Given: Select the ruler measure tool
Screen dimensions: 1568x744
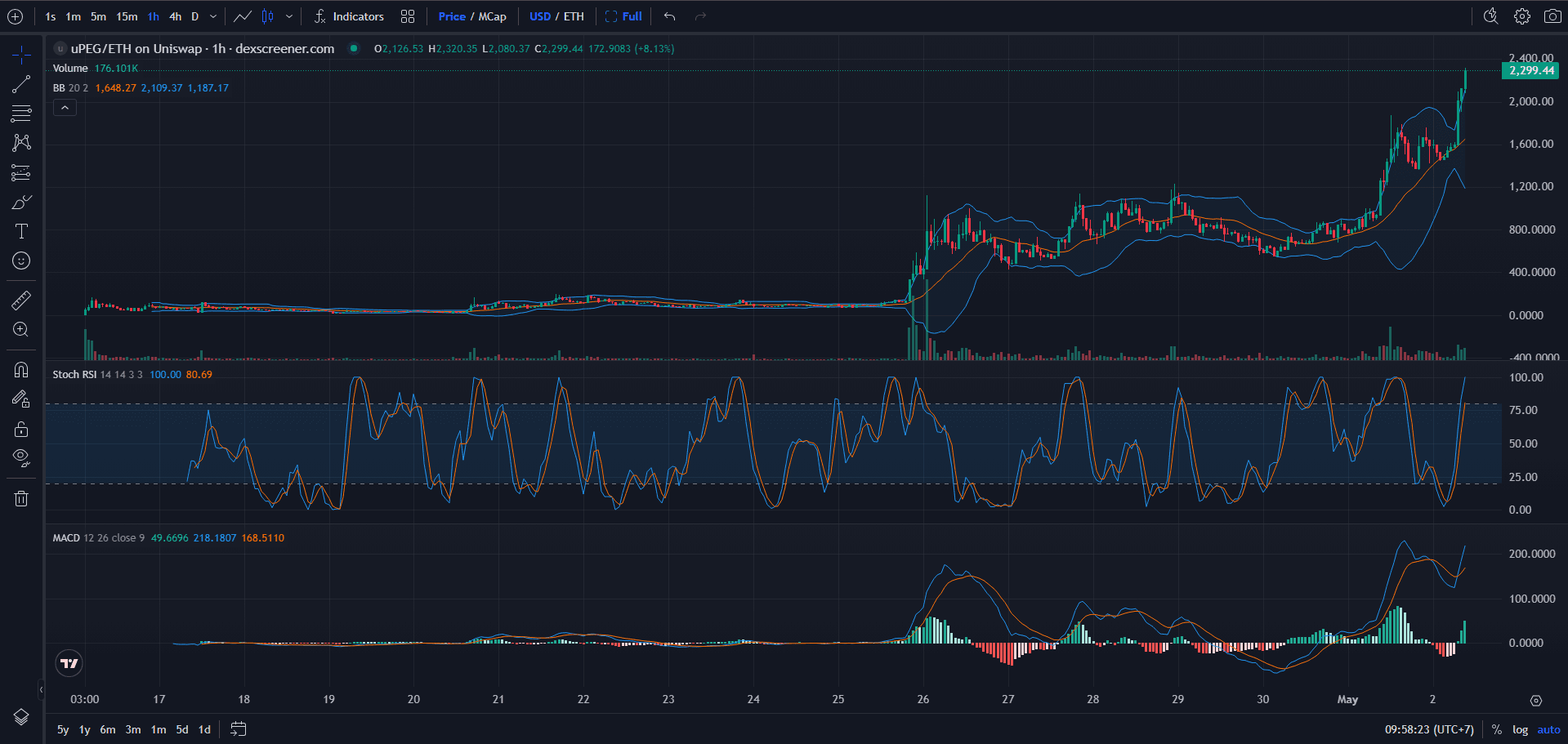Looking at the screenshot, I should (21, 301).
